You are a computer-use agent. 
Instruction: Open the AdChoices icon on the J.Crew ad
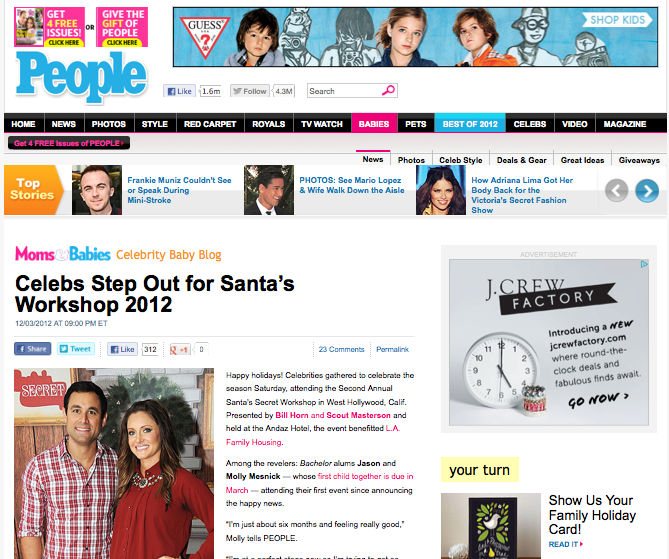click(x=644, y=264)
